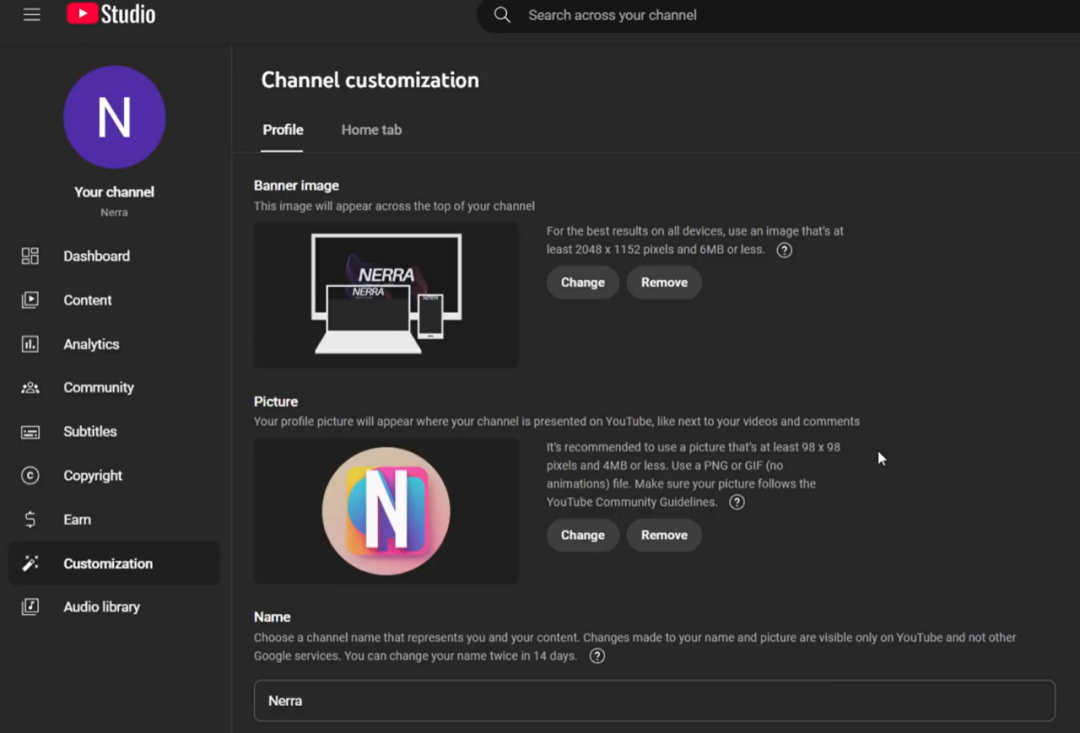Click the channel name field containing Nerra
The height and width of the screenshot is (733, 1080).
click(654, 701)
